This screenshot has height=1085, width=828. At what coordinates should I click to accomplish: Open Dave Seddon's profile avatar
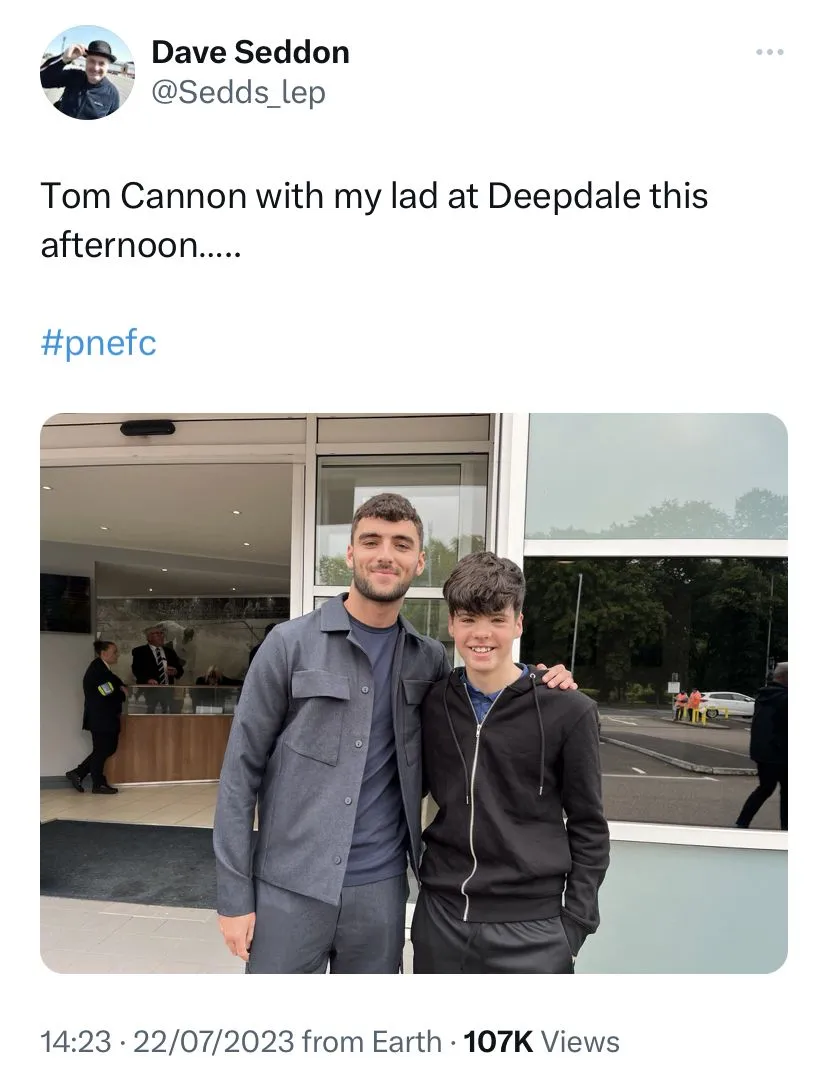tap(87, 72)
